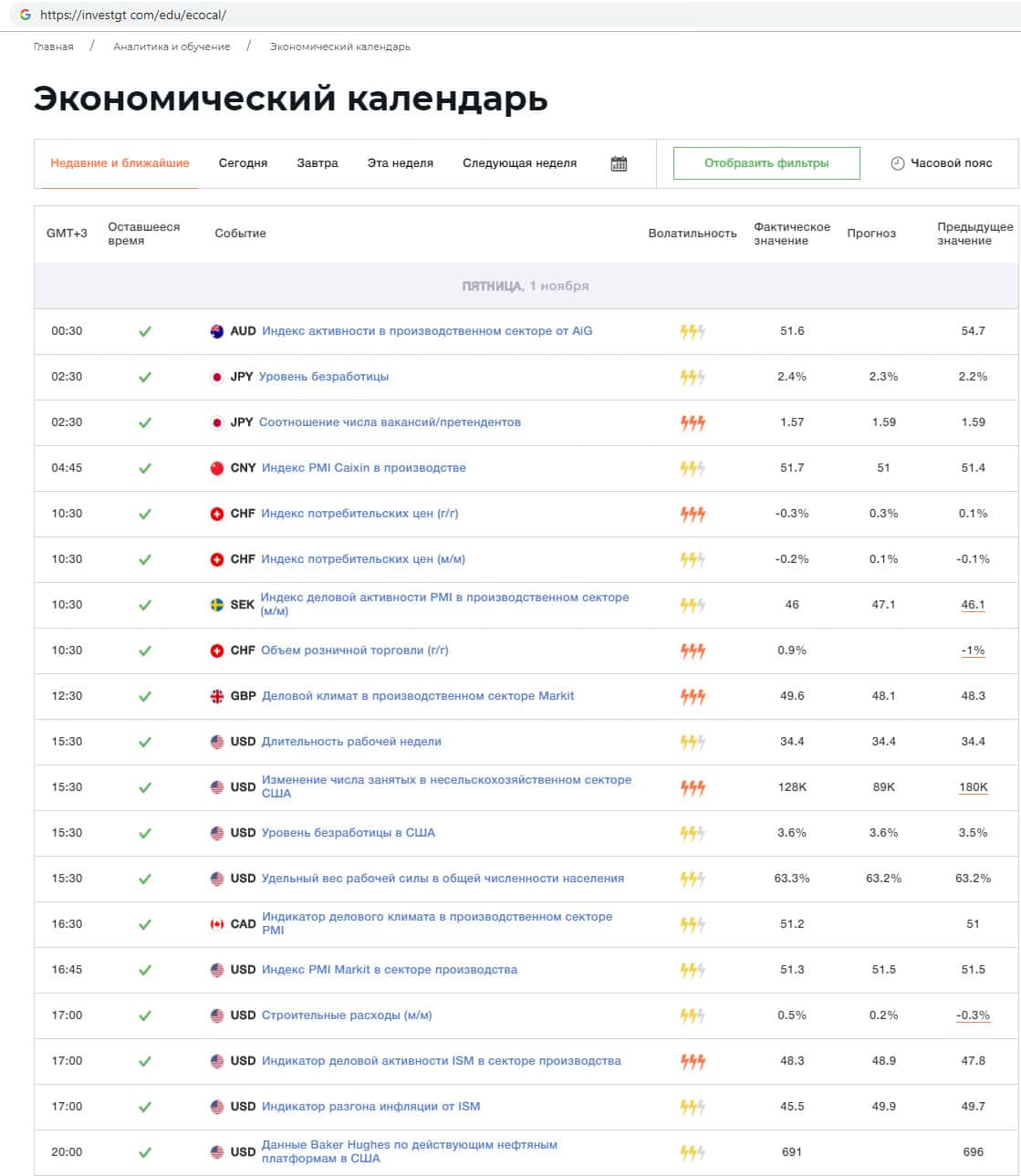Viewport: 1021px width, 1176px height.
Task: Switch to the Сегодня tab
Action: [x=243, y=163]
